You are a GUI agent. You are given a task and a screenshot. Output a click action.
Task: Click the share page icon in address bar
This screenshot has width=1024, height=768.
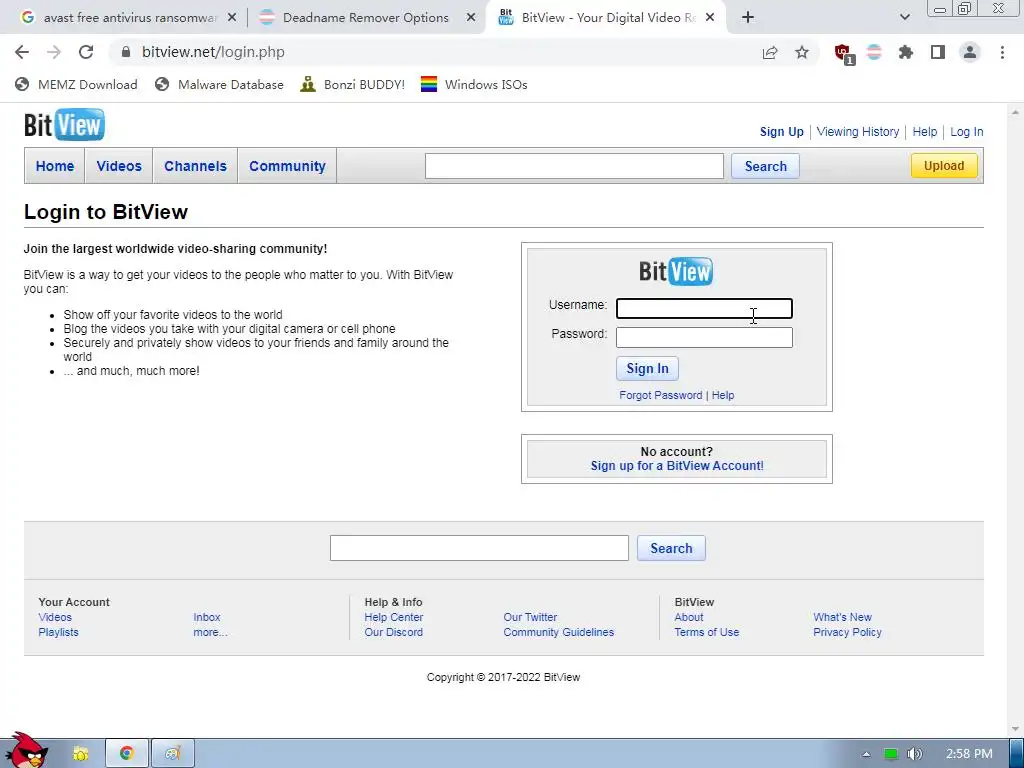click(x=770, y=52)
